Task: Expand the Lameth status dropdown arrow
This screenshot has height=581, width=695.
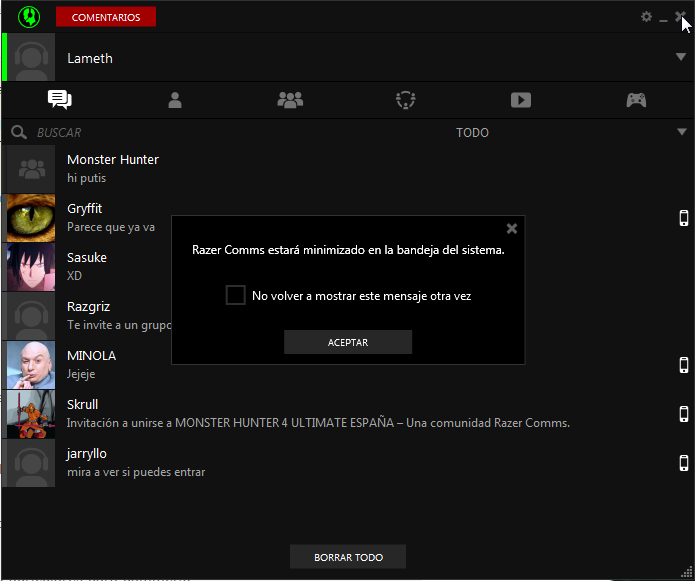Action: coord(681,56)
